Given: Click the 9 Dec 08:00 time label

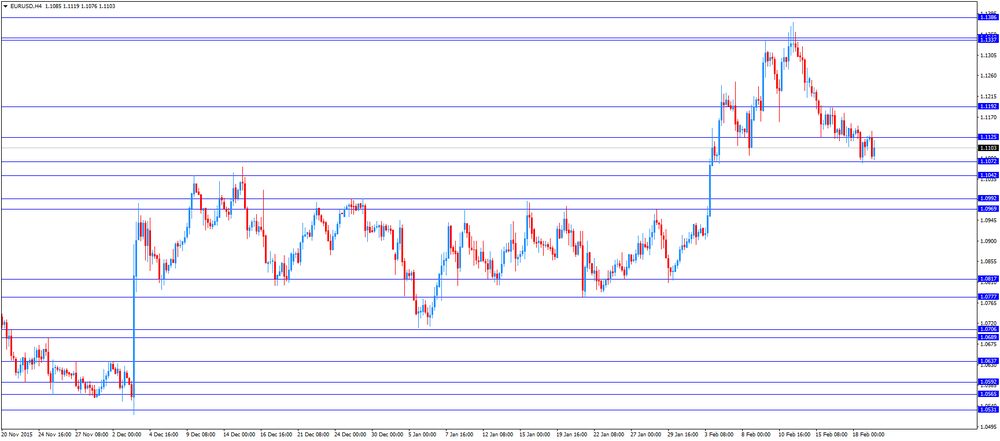Looking at the screenshot, I should [x=203, y=434].
